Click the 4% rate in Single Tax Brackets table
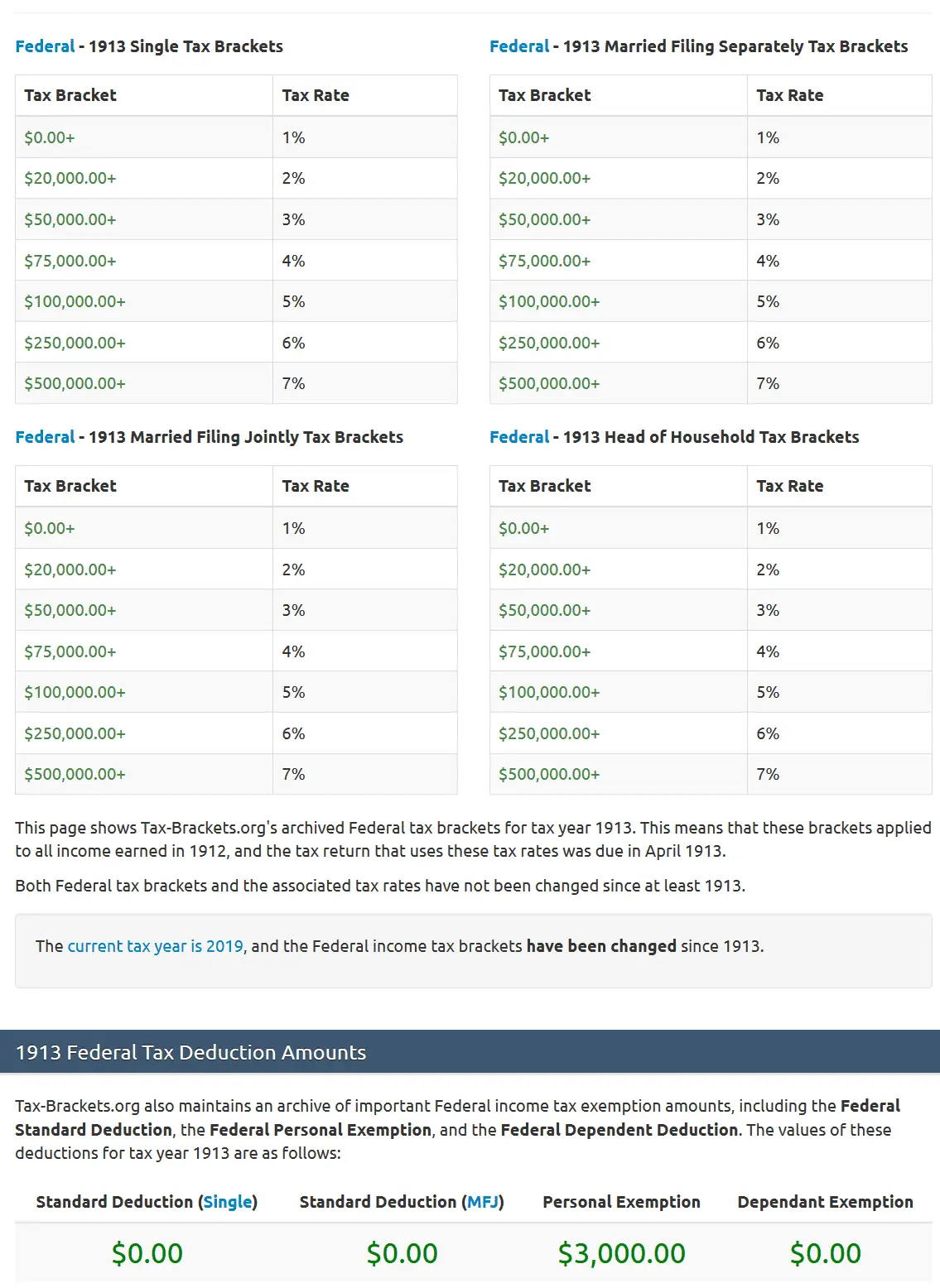 click(293, 261)
